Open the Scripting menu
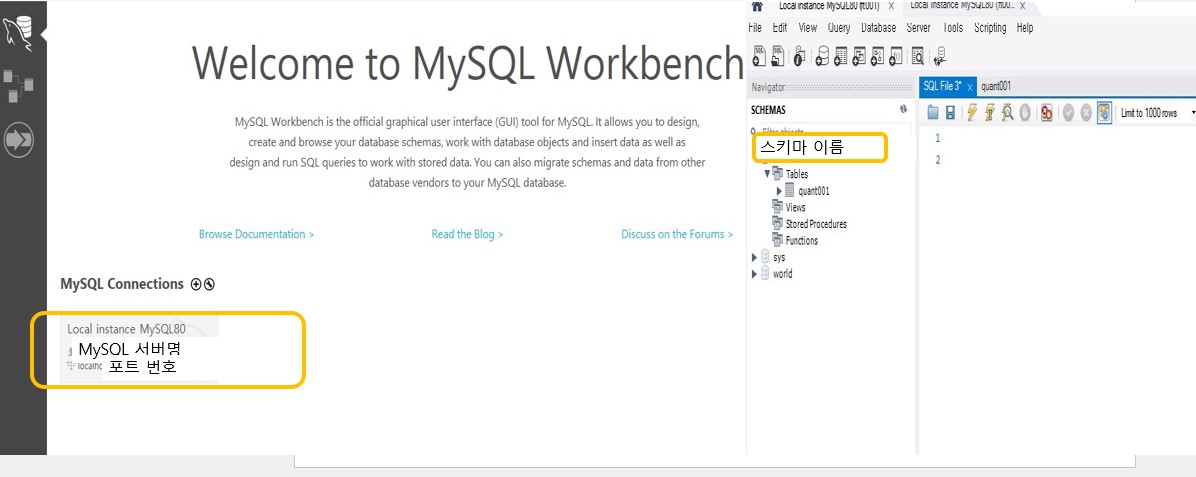Image resolution: width=1196 pixels, height=477 pixels. point(990,27)
